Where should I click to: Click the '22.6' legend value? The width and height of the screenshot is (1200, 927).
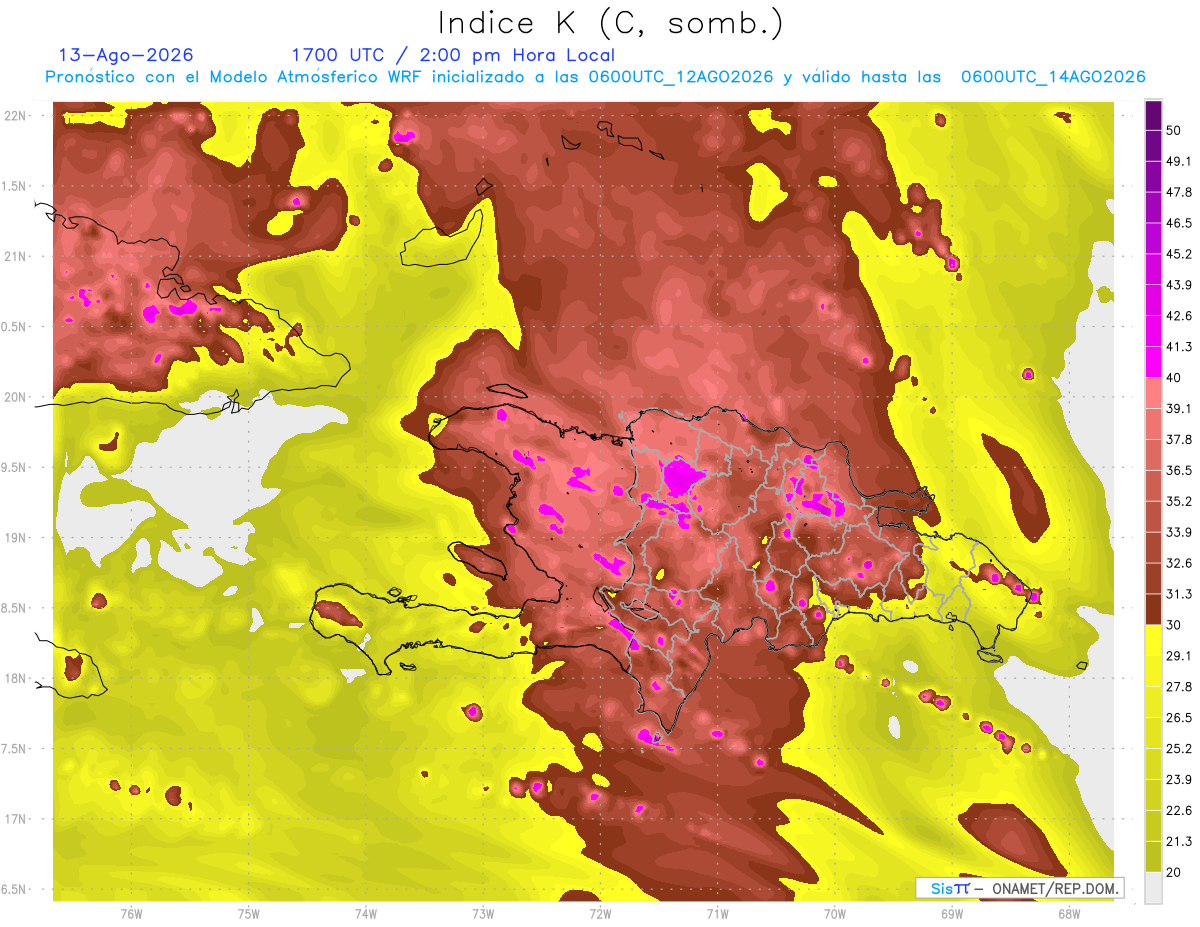pos(1179,810)
